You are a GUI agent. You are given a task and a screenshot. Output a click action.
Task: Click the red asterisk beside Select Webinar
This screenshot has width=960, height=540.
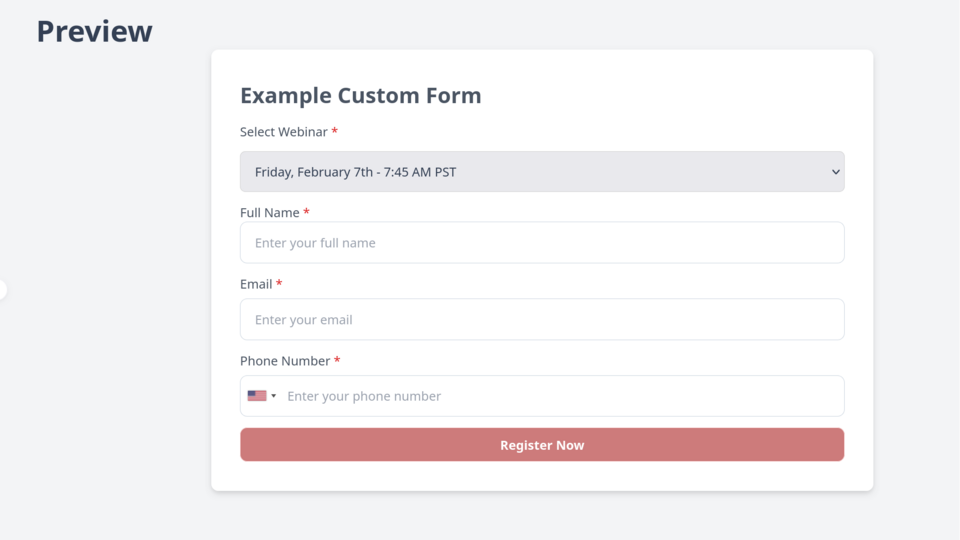pyautogui.click(x=335, y=132)
